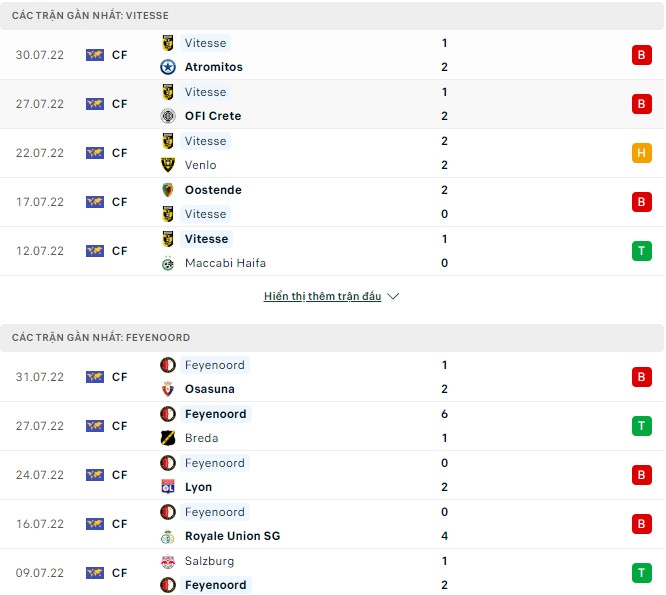
Task: Click the red B loss badge for Atromitos match
Action: (x=640, y=55)
